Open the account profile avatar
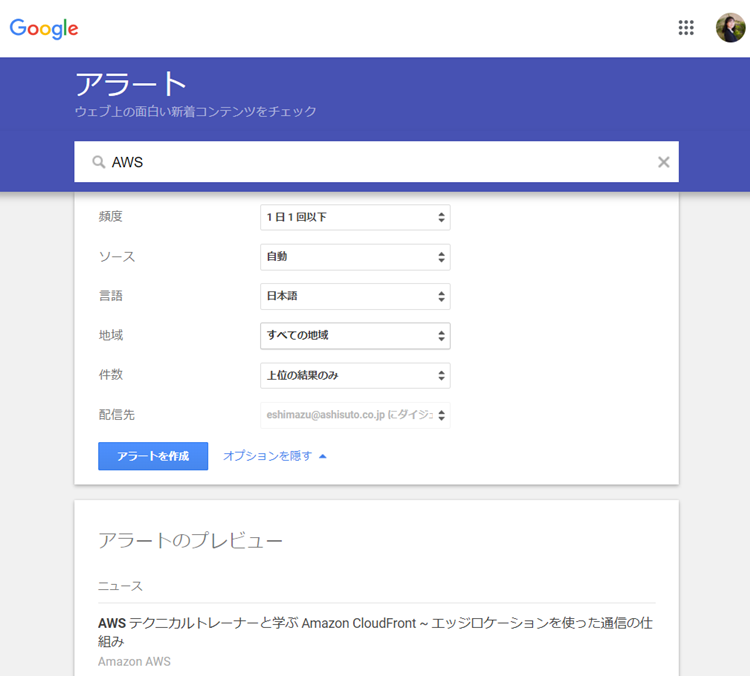This screenshot has width=750, height=676. tap(730, 28)
